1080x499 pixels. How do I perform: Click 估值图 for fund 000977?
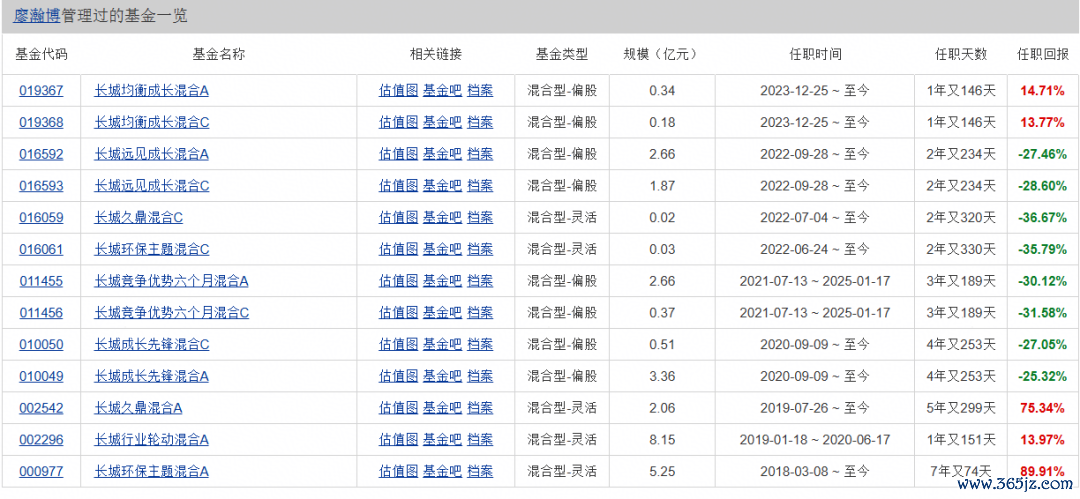[398, 471]
